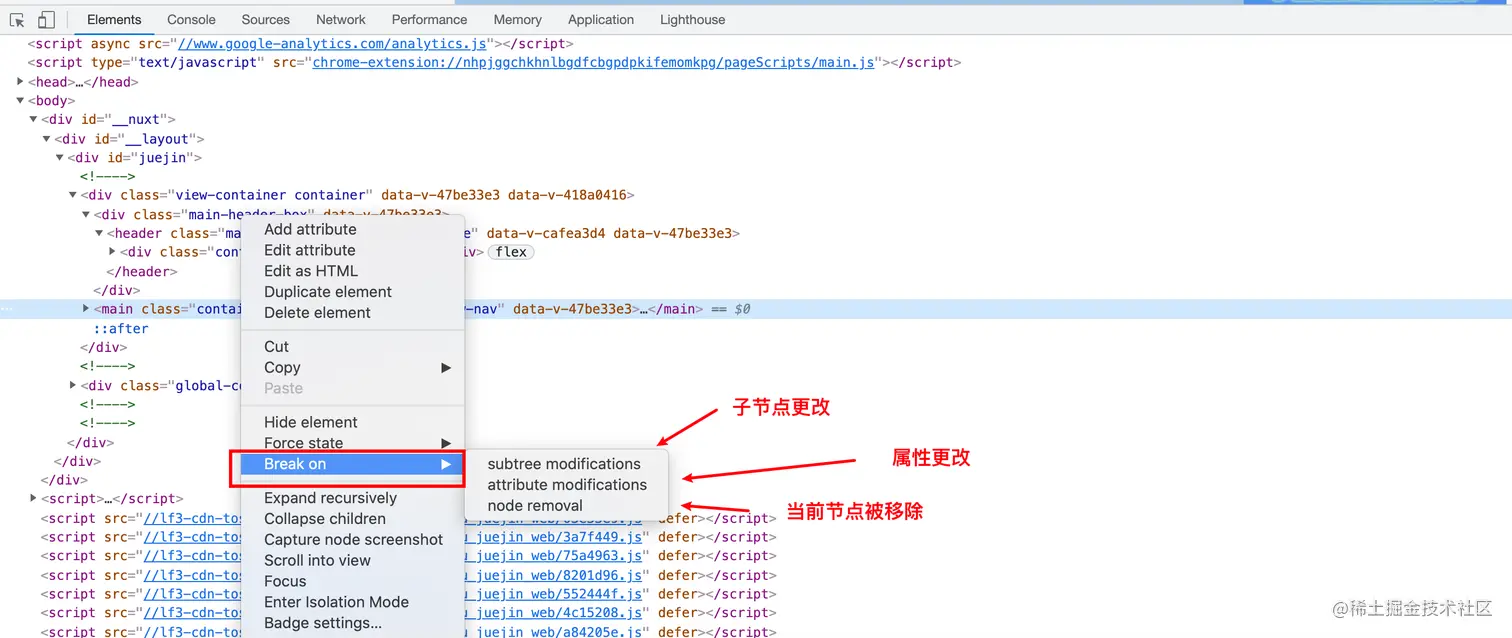
Task: Click the flex badge
Action: (511, 252)
